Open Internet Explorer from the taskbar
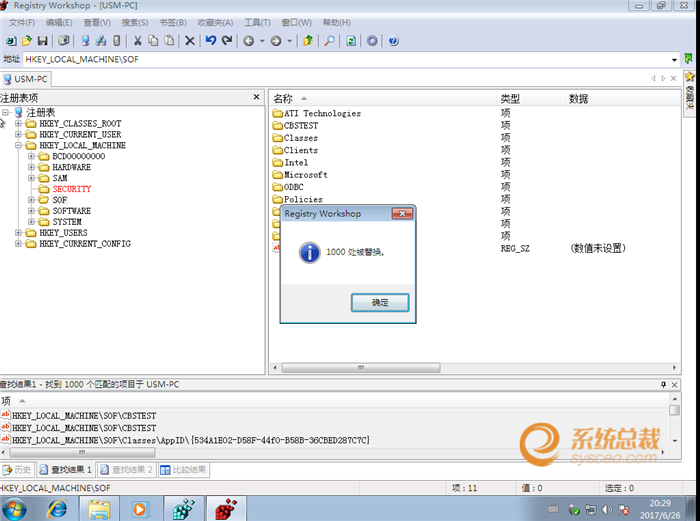The height and width of the screenshot is (521, 700). [x=58, y=509]
